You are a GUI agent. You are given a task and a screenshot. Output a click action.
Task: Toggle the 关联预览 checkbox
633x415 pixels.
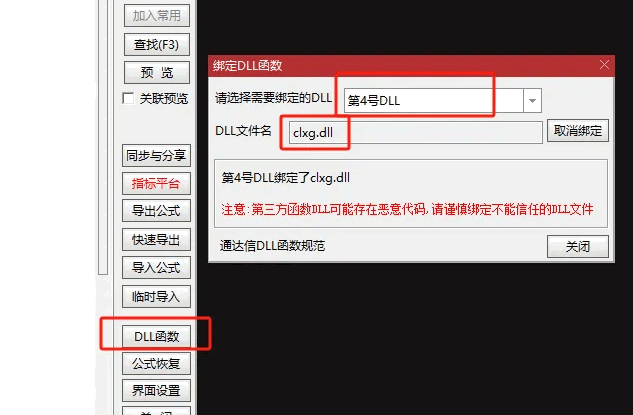[128, 99]
